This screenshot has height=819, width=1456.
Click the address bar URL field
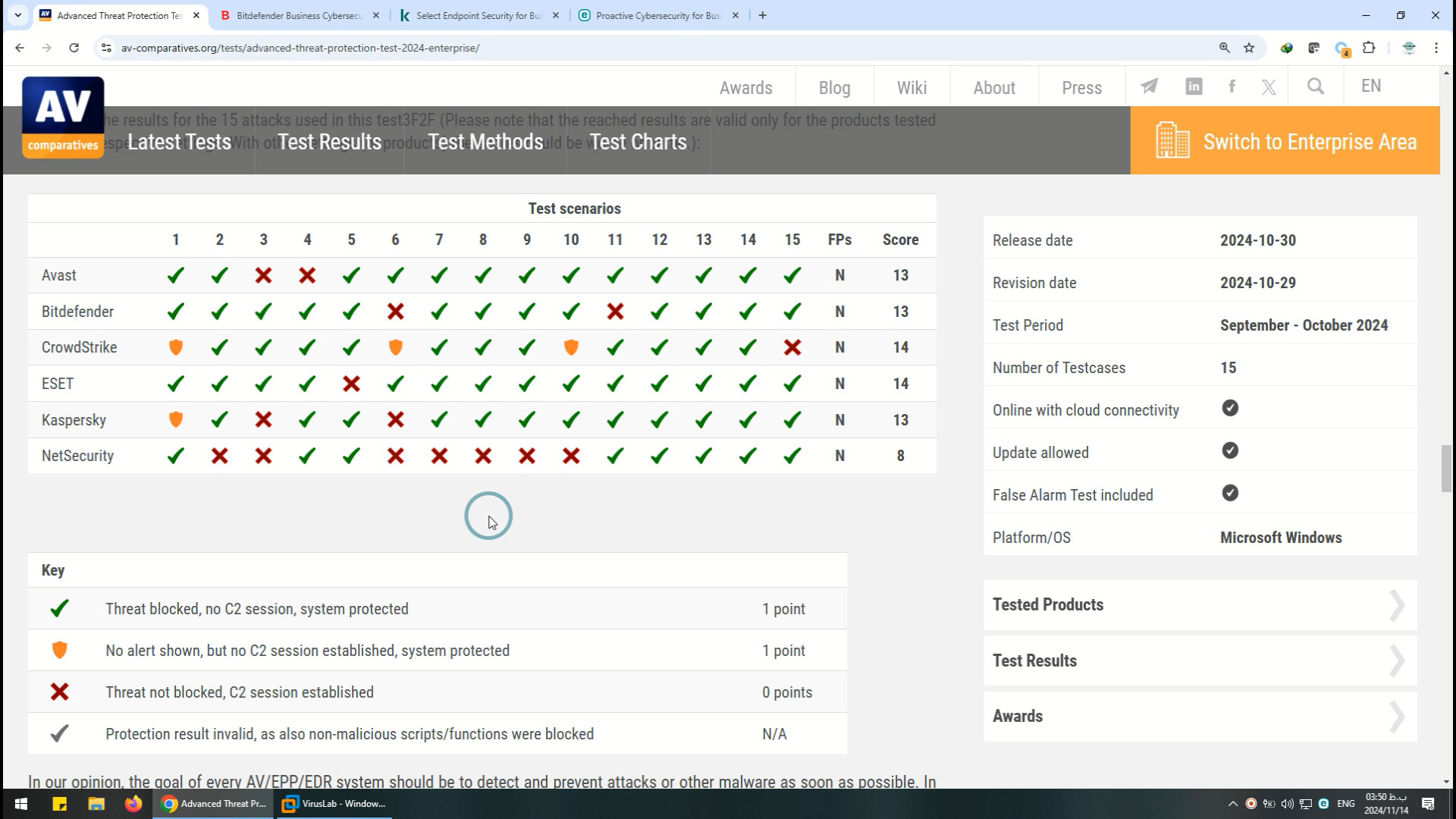[660, 48]
